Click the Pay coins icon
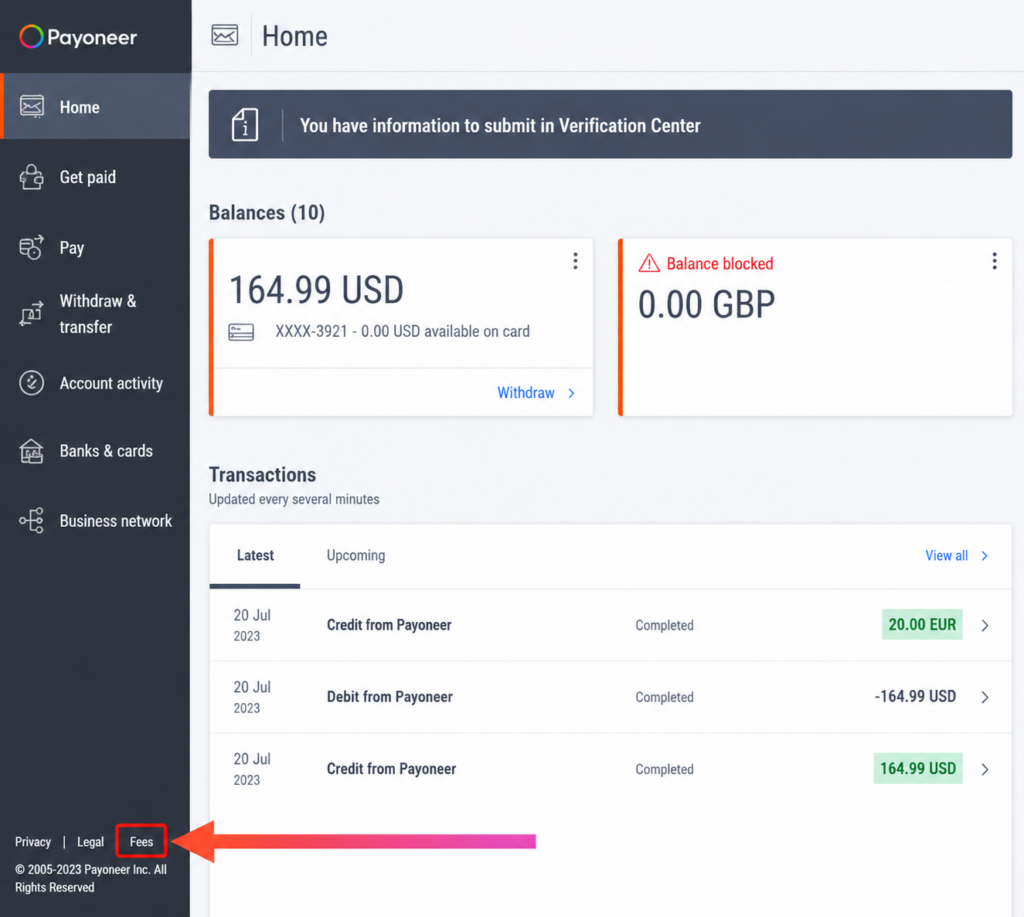 [31, 248]
